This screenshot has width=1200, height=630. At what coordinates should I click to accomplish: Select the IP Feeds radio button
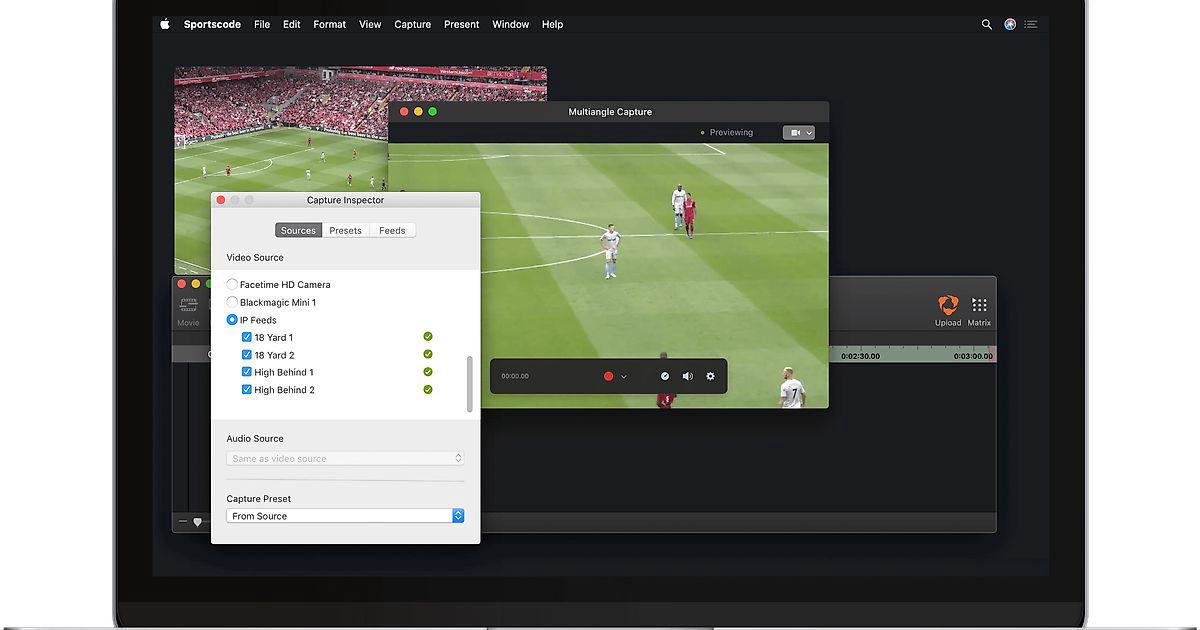tap(233, 320)
